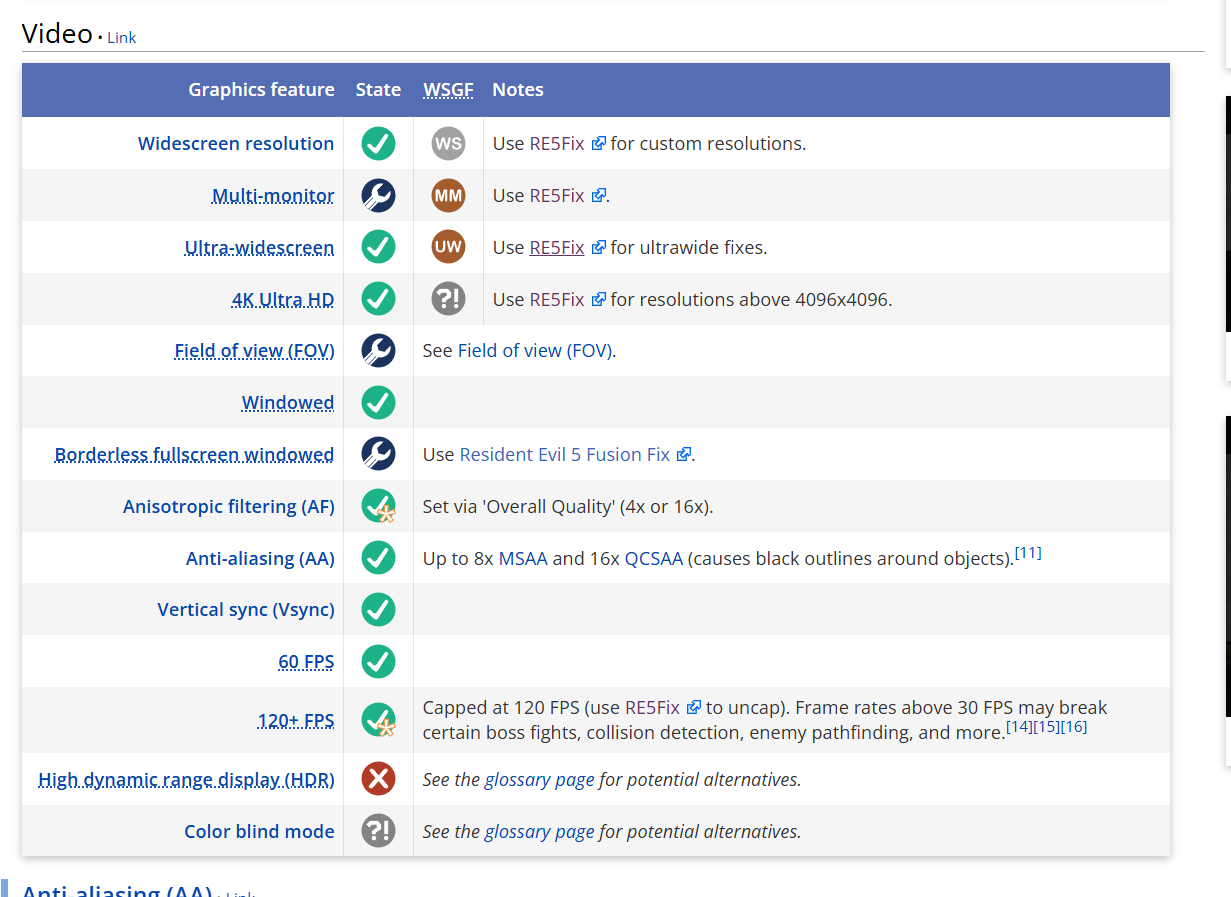This screenshot has width=1231, height=897.
Task: Click external link icon in 120+ FPS notes
Action: point(694,707)
